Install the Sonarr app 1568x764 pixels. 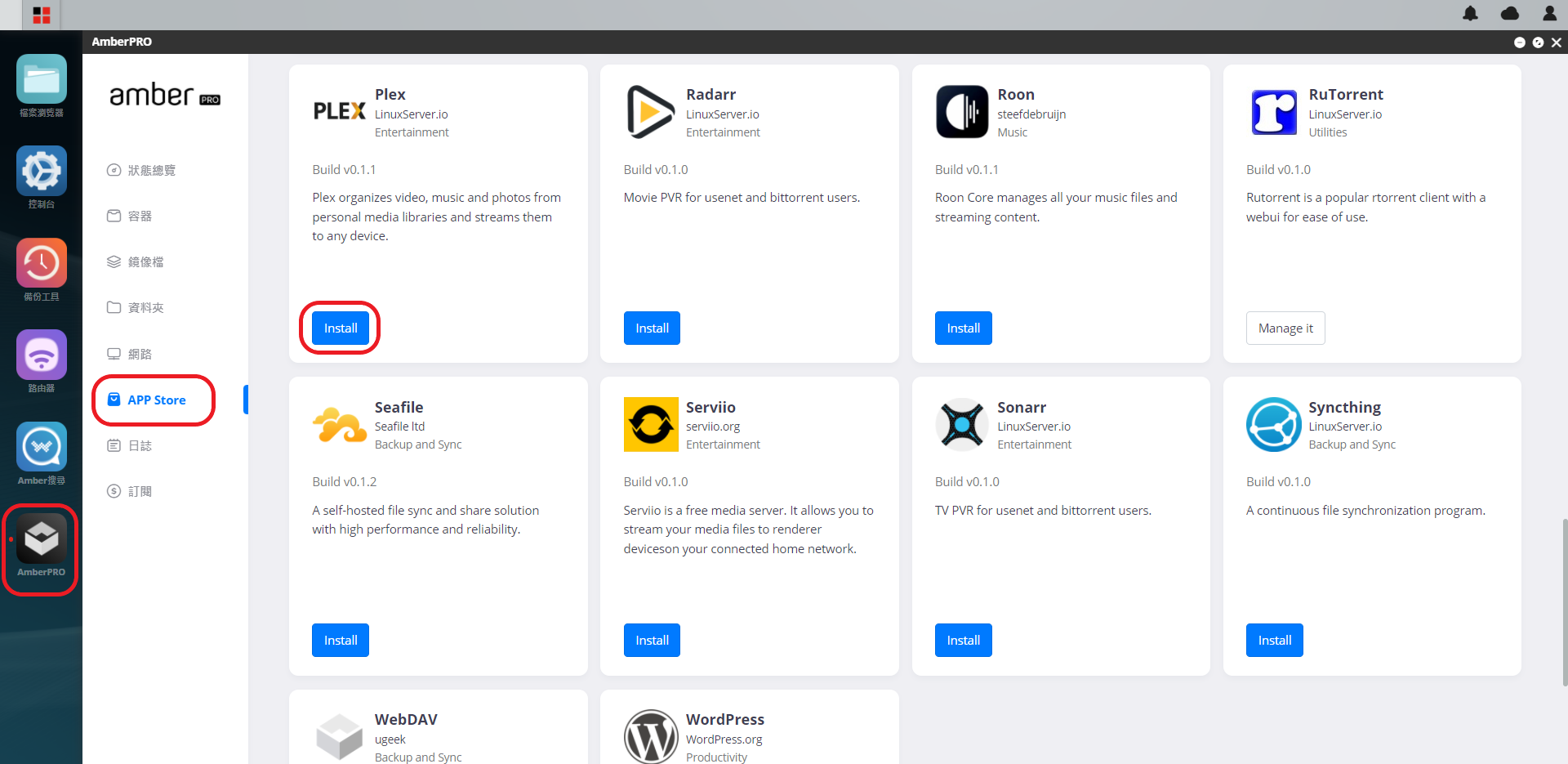[964, 640]
